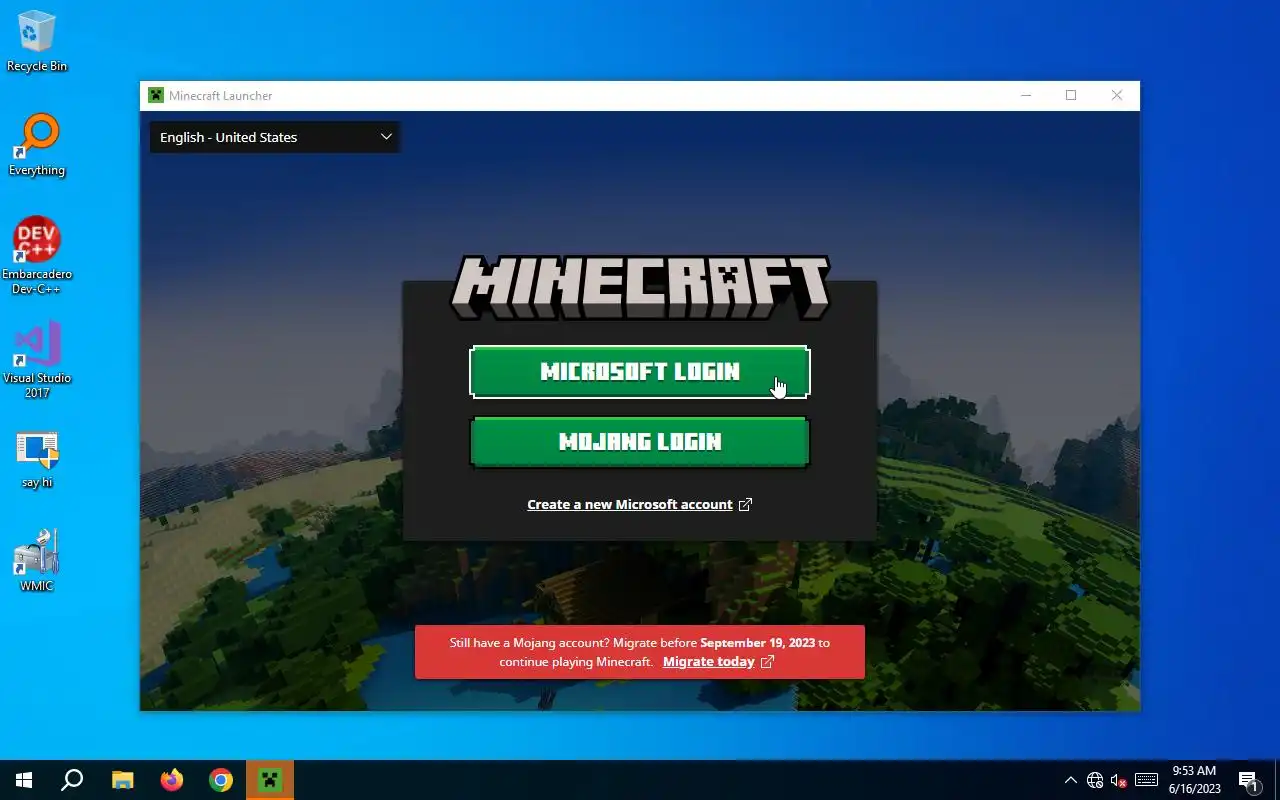Launch Google Chrome from the taskbar

221,780
